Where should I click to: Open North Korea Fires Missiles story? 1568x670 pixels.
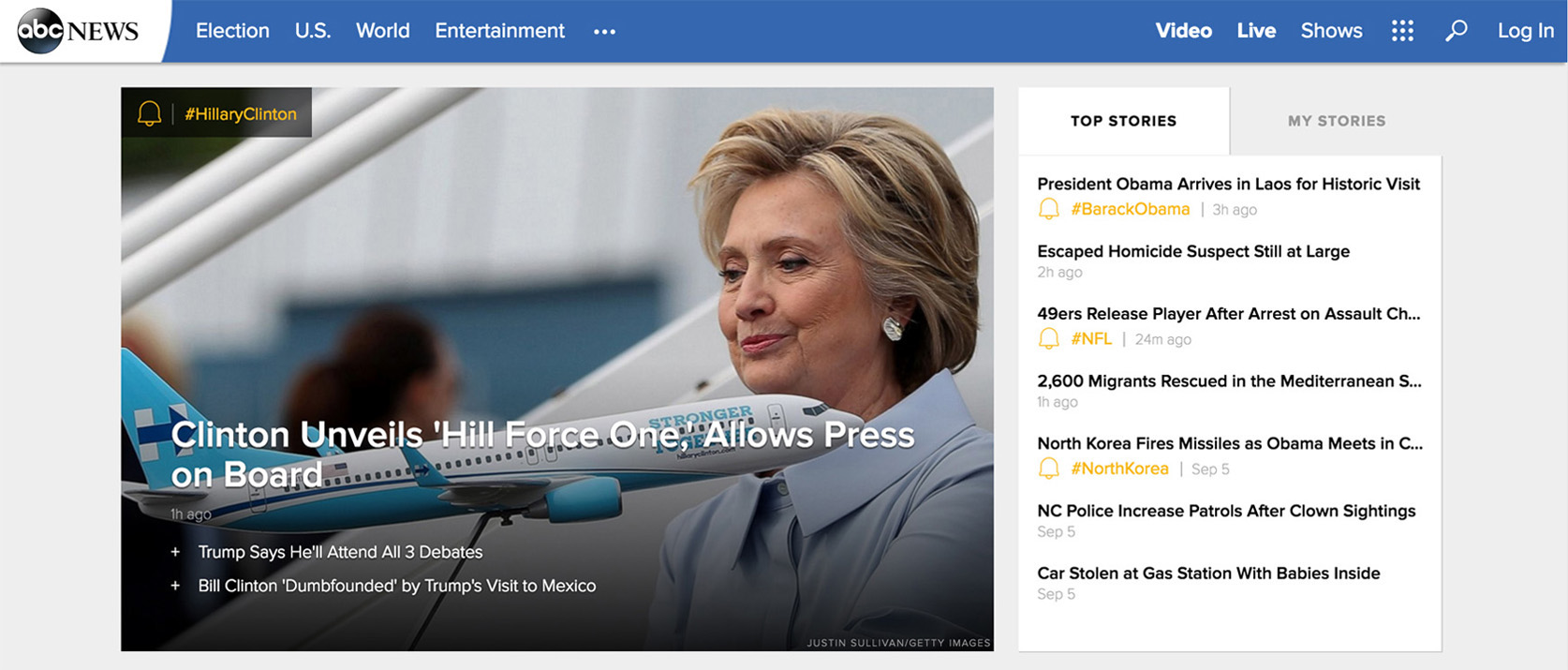(1230, 443)
